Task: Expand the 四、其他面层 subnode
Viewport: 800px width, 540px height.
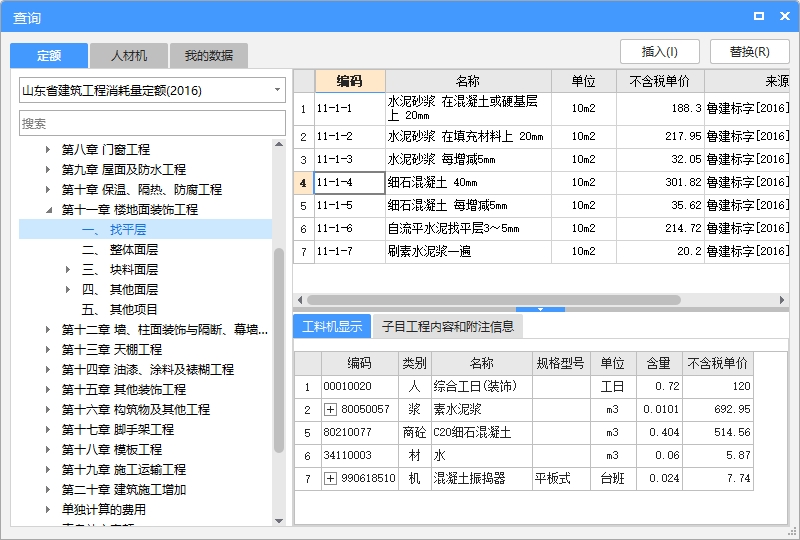Action: tap(68, 289)
